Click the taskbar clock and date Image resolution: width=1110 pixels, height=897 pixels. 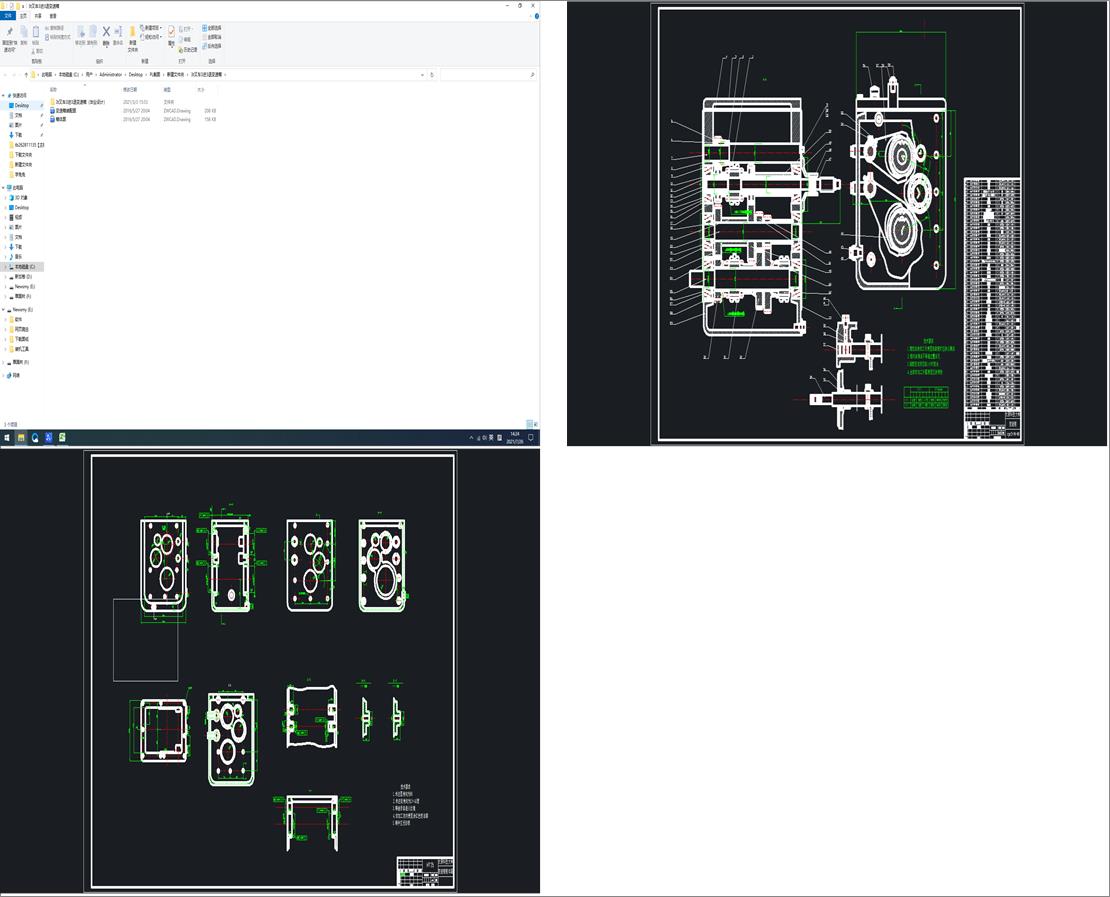point(515,438)
